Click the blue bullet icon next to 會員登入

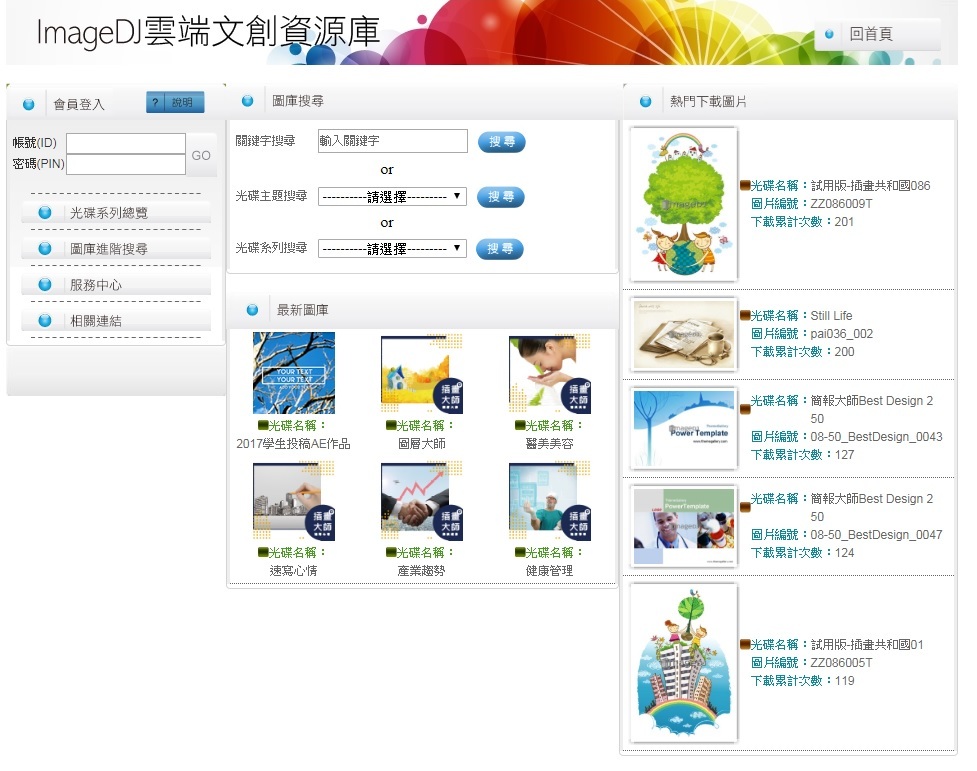click(x=29, y=104)
